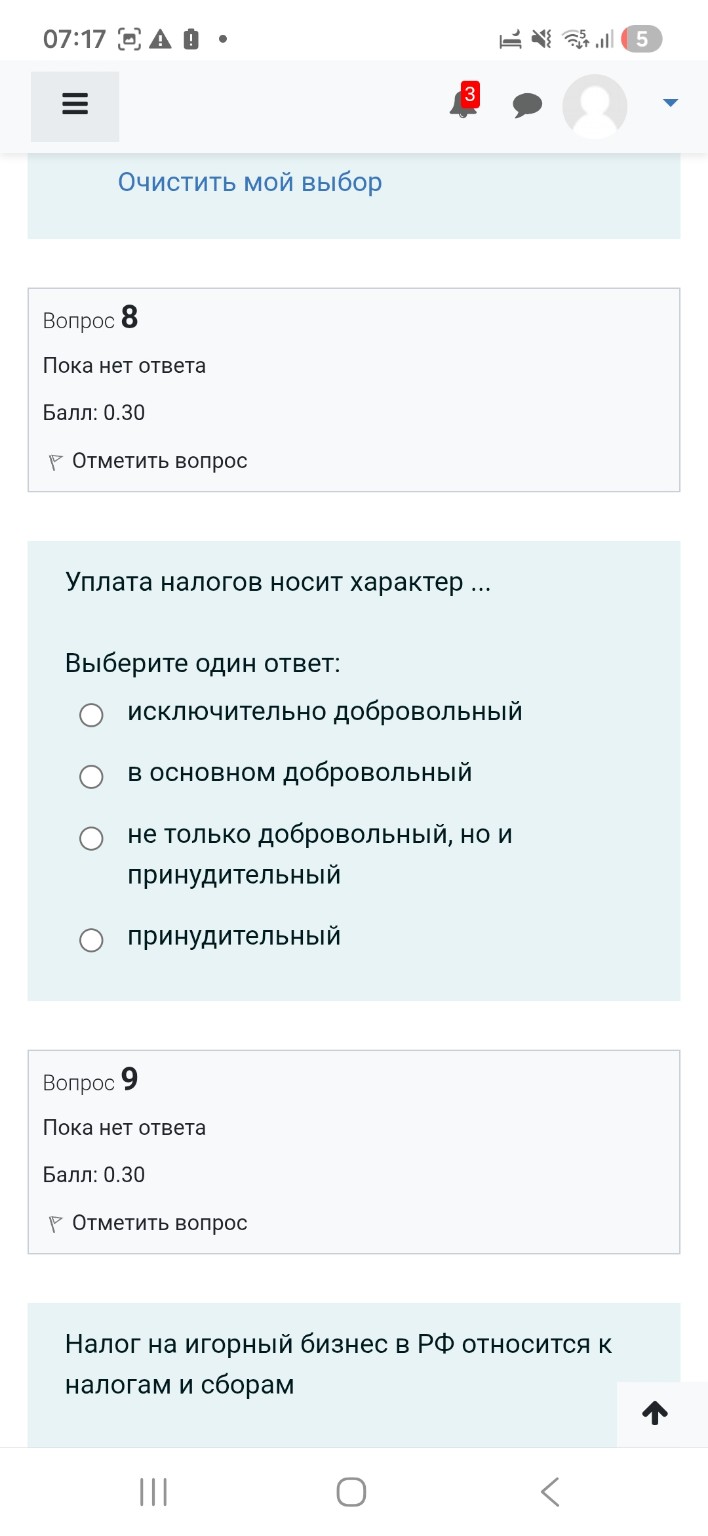Image resolution: width=708 pixels, height=1536 pixels.
Task: Open messages with the chat bubble icon
Action: [527, 104]
